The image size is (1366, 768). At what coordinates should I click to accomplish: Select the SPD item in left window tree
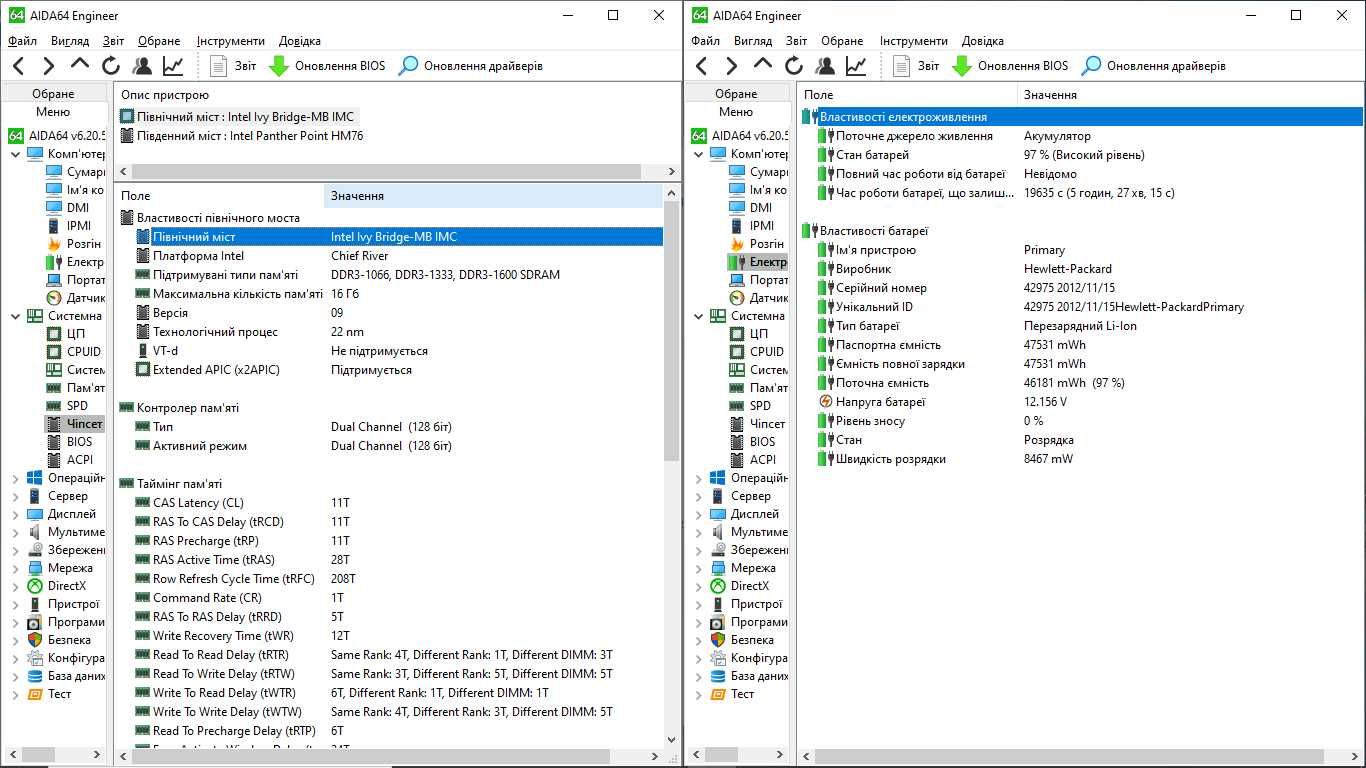click(68, 405)
